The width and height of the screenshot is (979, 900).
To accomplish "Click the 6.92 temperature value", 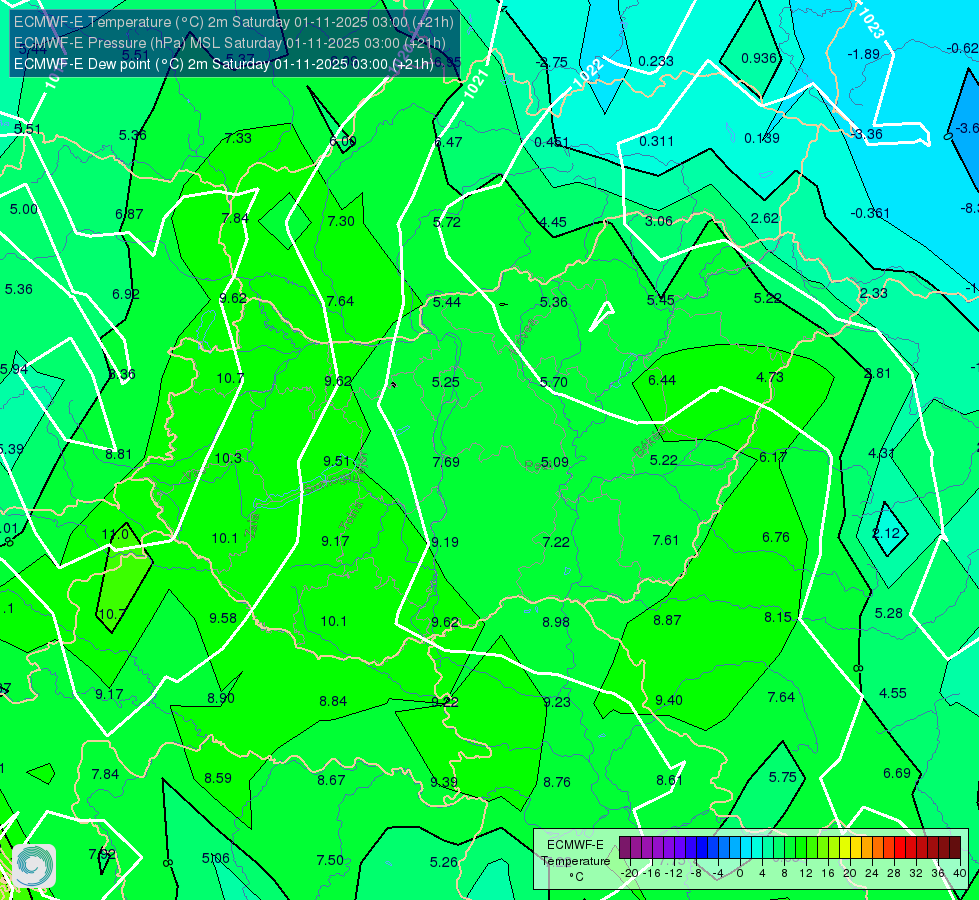I will (x=126, y=294).
